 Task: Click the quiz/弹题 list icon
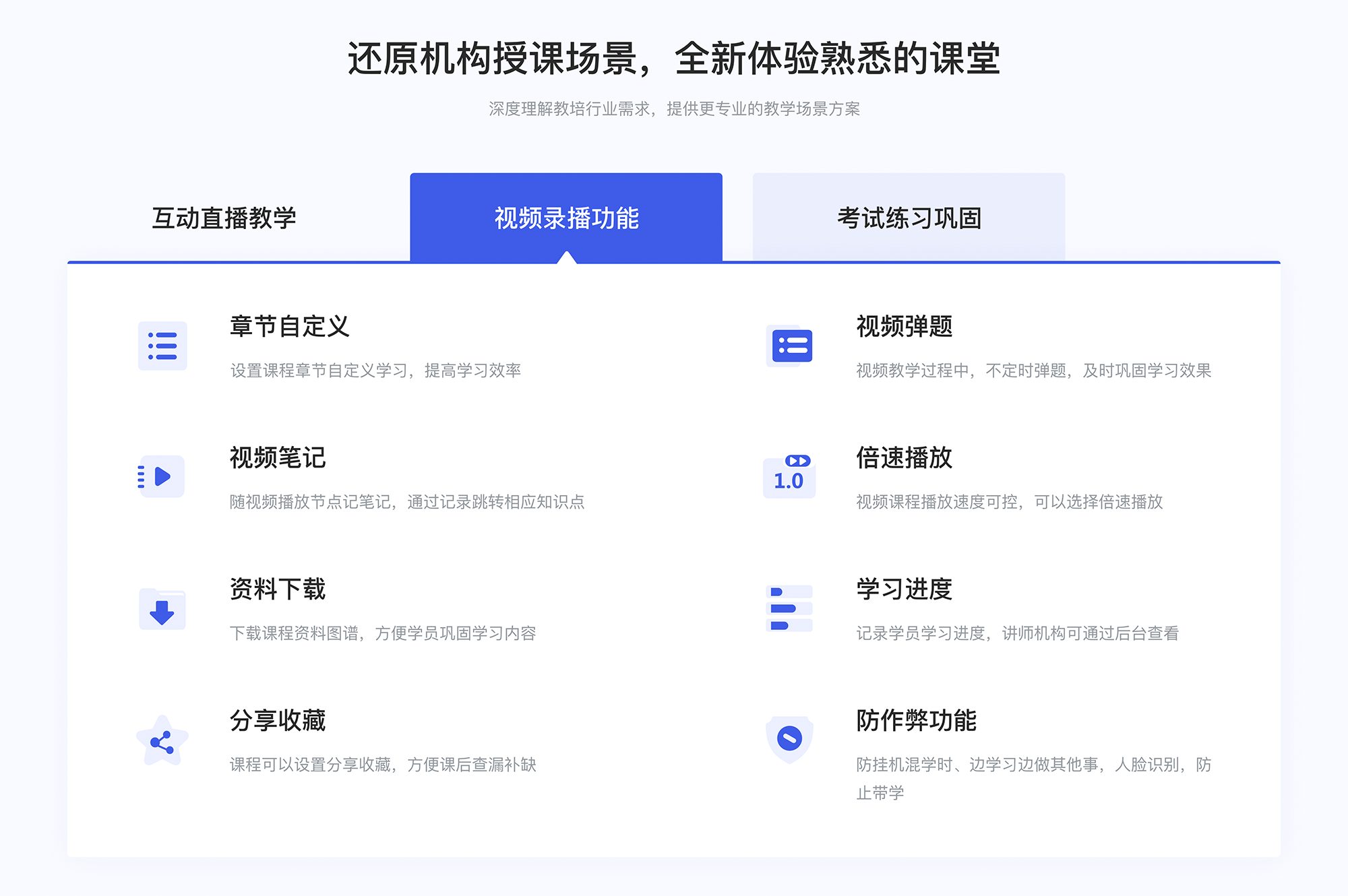[789, 347]
